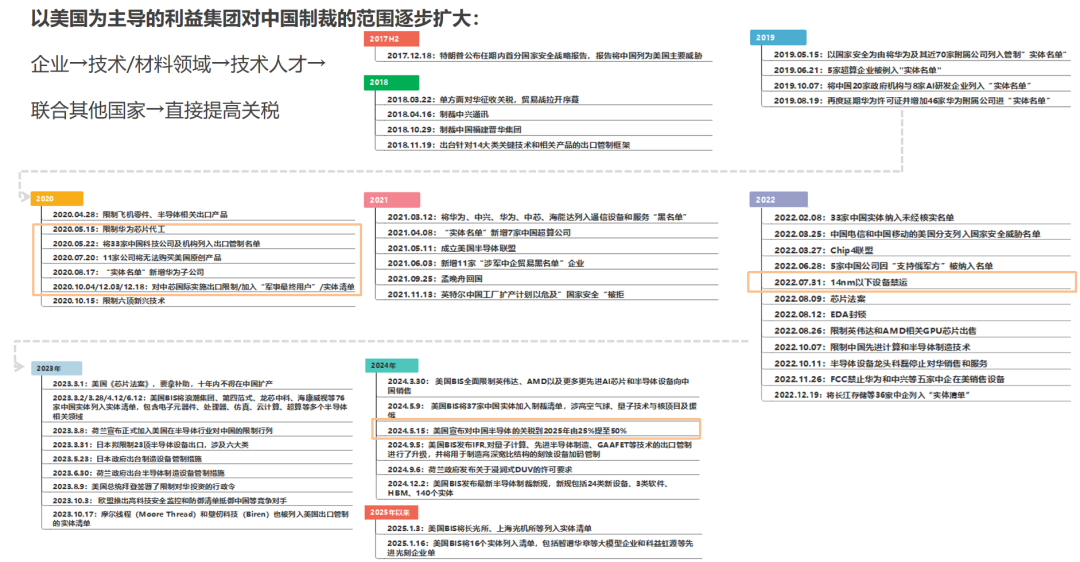Viewport: 1080px width, 562px height.
Task: Select the 2023.10.17 Moore Thread and Biren entry
Action: [x=200, y=519]
